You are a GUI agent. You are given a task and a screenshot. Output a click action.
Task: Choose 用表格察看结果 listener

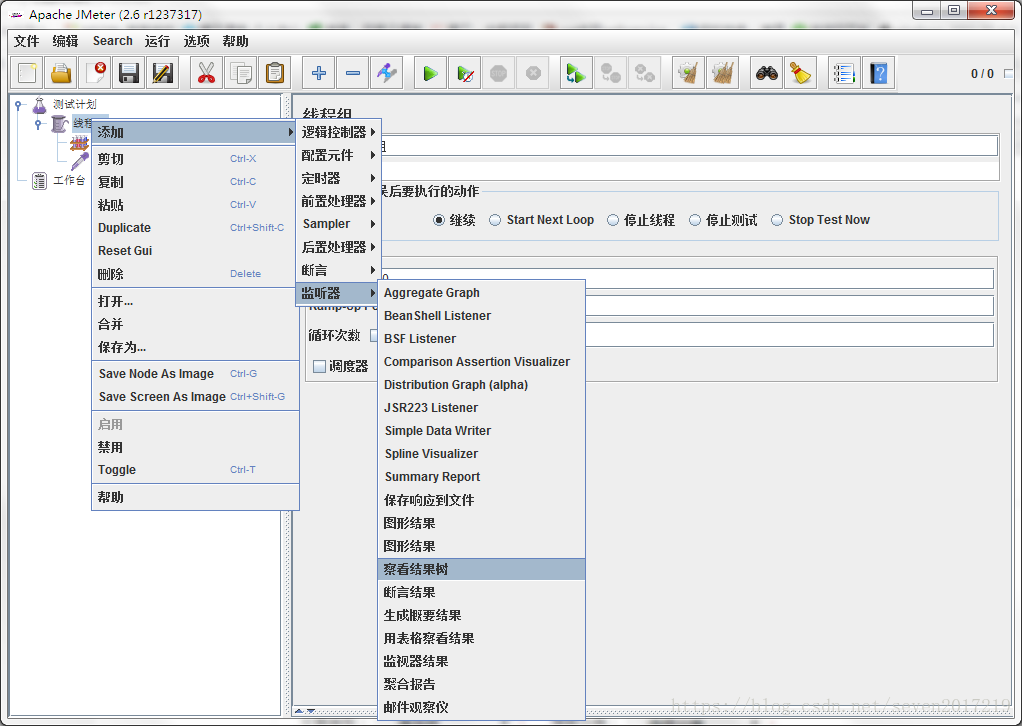(481, 638)
